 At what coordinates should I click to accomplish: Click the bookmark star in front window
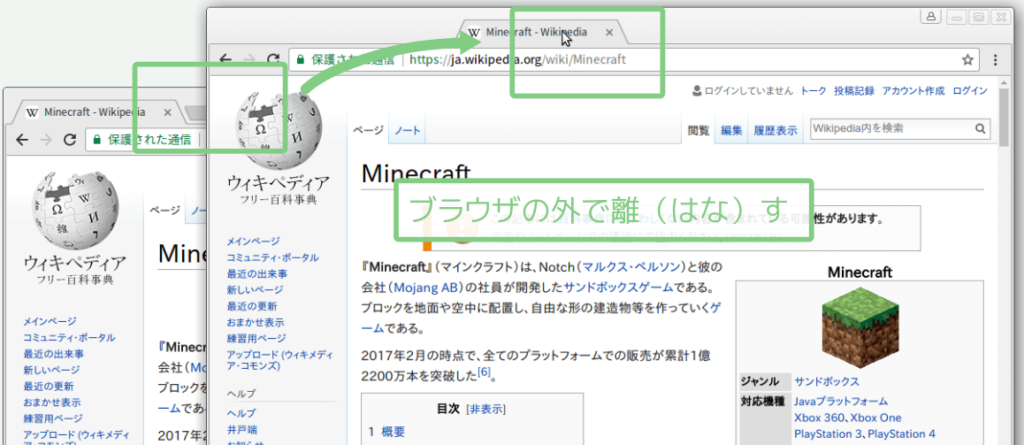(x=967, y=60)
